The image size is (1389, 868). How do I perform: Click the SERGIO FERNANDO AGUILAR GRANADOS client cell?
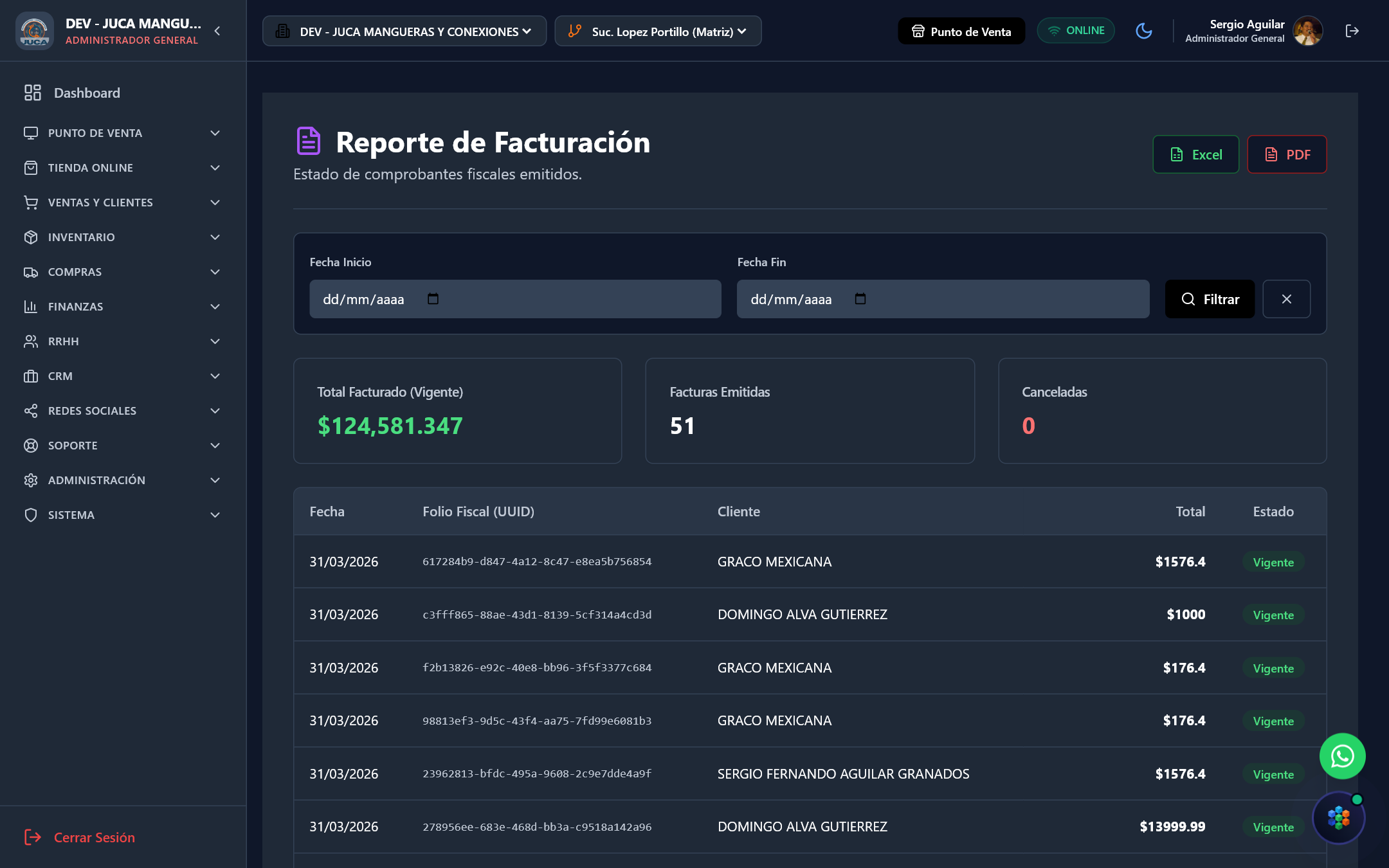[x=843, y=774]
